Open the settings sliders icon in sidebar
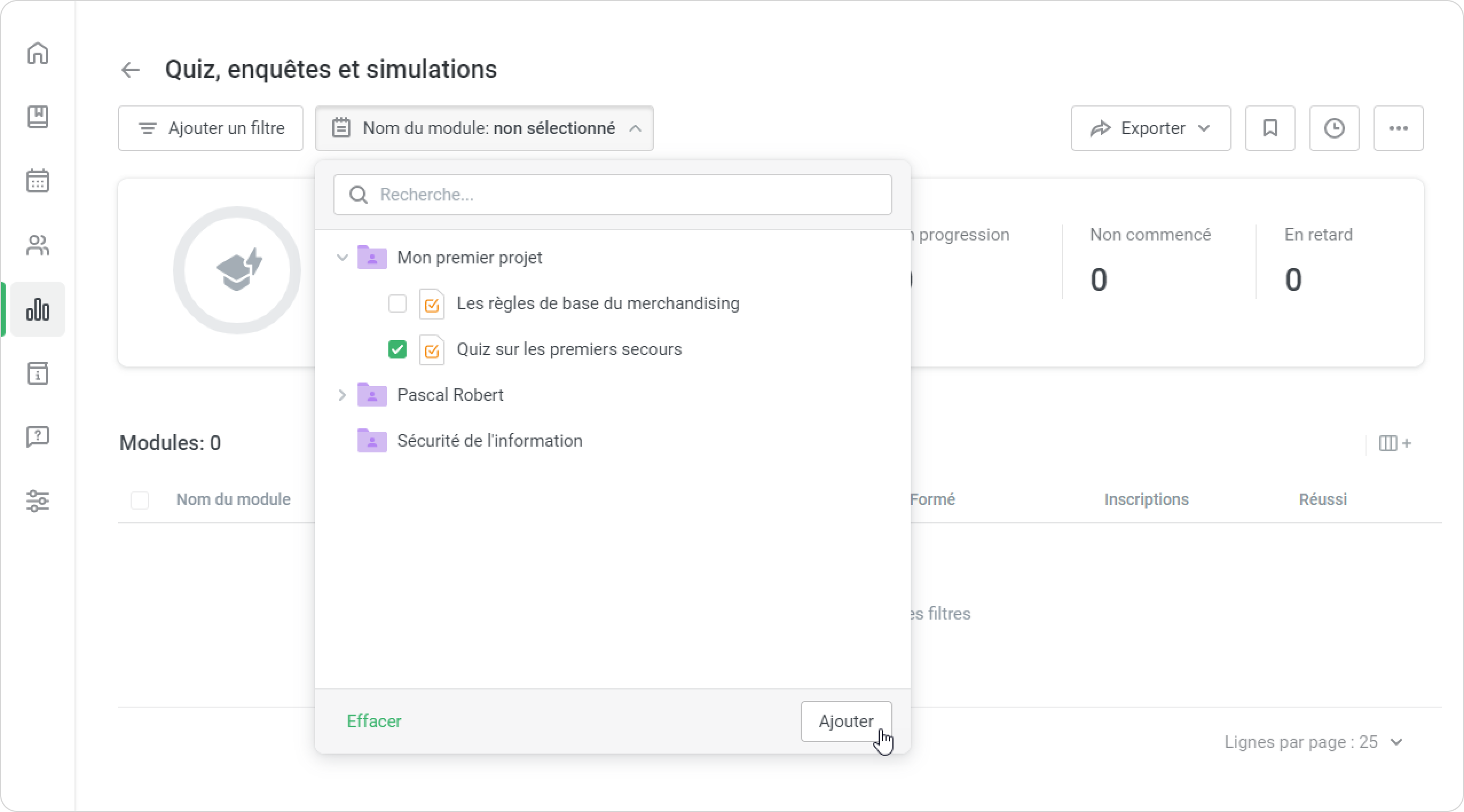Viewport: 1464px width, 812px height. 38,501
